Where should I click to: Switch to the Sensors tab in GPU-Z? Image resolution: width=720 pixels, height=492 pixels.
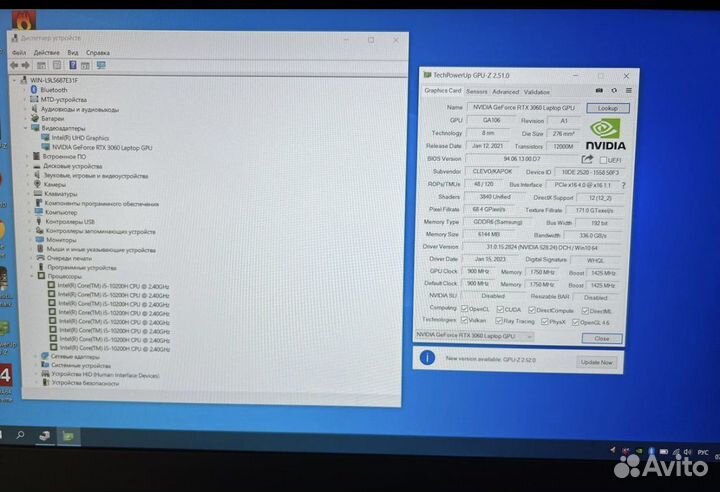coord(477,91)
